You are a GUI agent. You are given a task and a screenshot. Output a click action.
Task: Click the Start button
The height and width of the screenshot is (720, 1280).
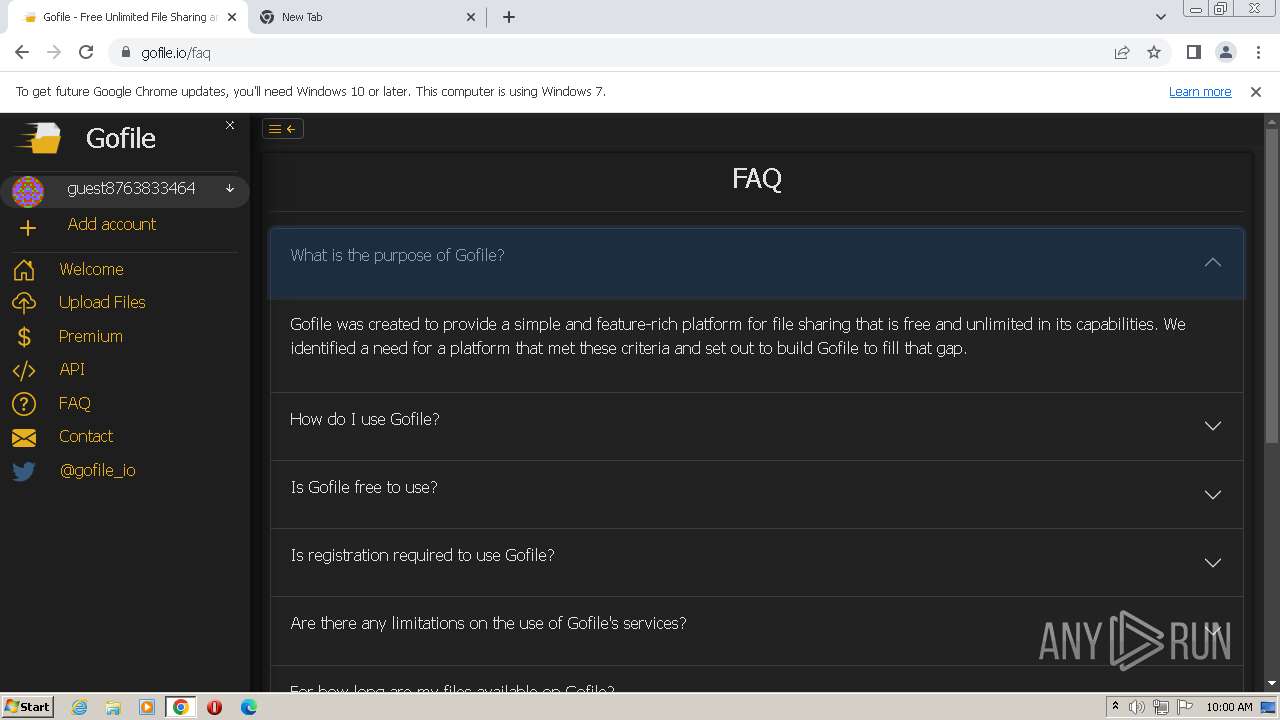tap(27, 707)
